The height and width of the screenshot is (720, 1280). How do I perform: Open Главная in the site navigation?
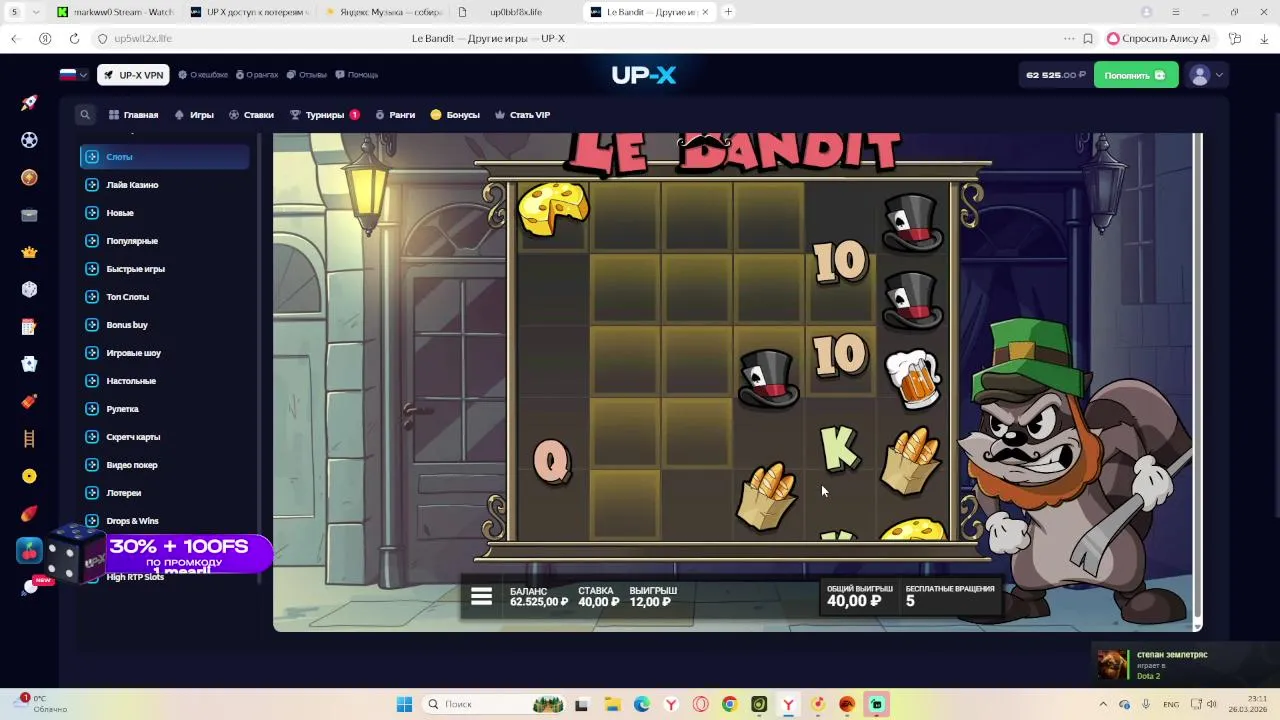click(x=134, y=115)
